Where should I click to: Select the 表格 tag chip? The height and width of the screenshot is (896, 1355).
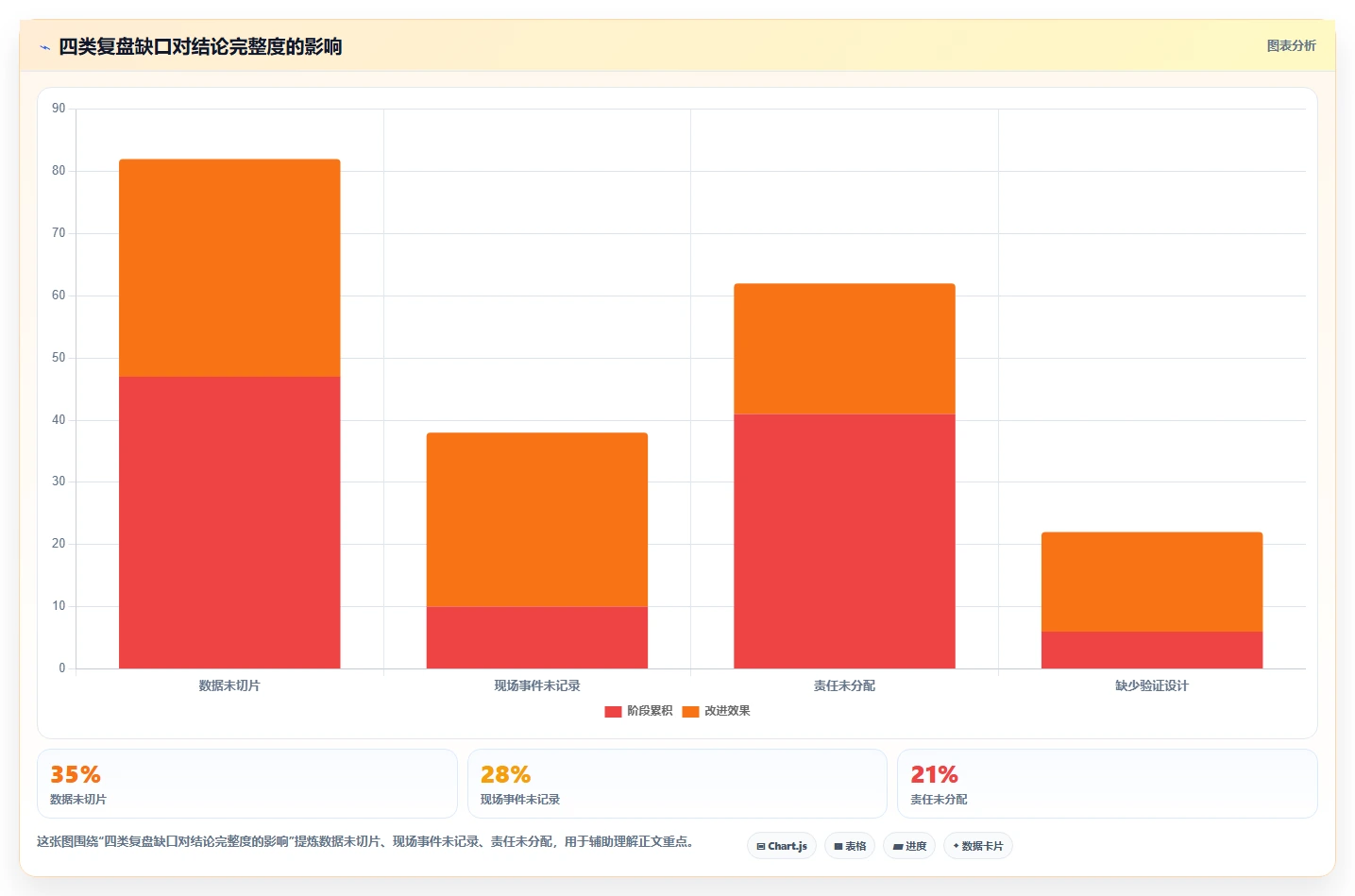850,846
